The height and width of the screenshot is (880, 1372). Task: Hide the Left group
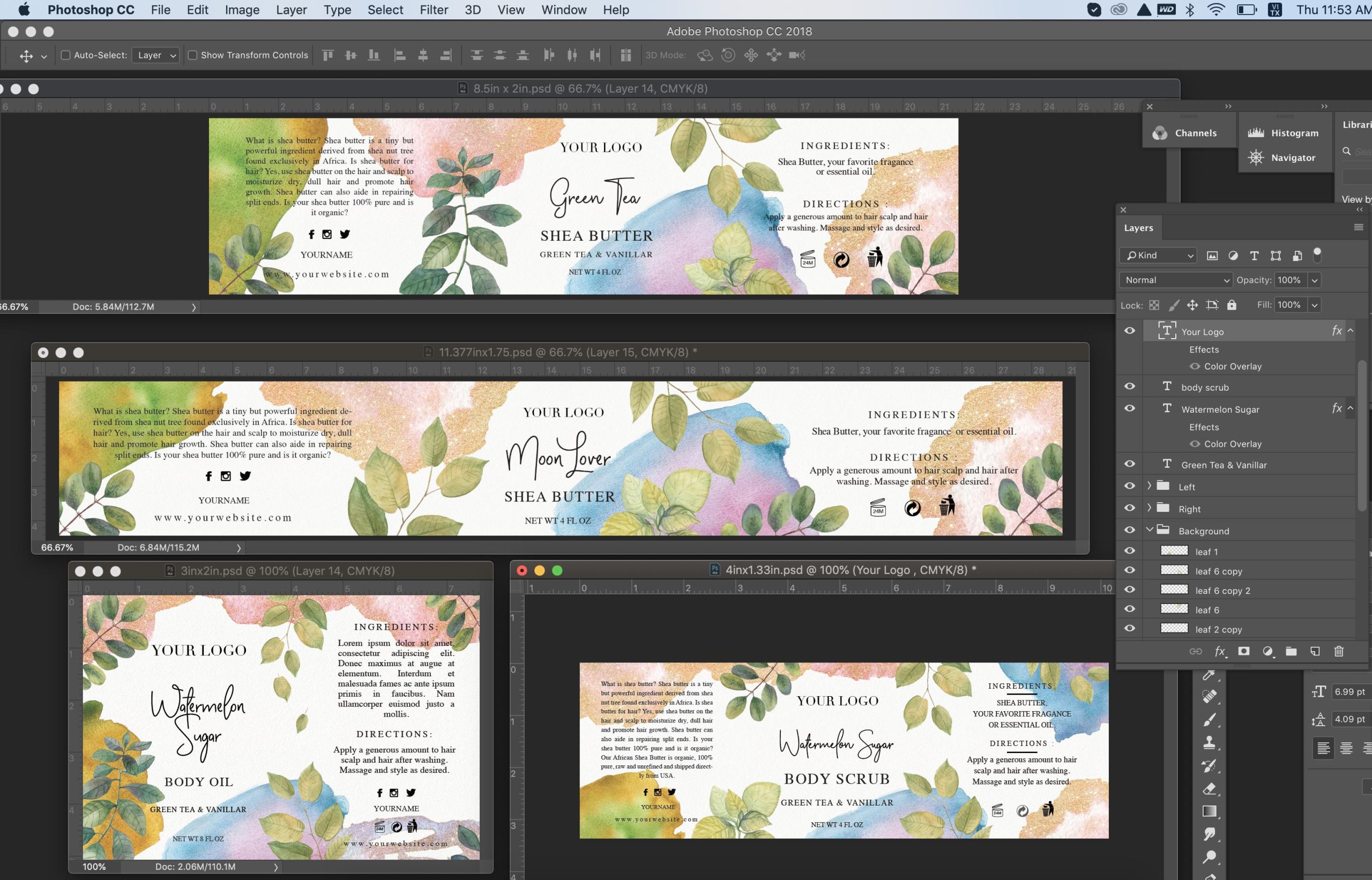tap(1130, 486)
